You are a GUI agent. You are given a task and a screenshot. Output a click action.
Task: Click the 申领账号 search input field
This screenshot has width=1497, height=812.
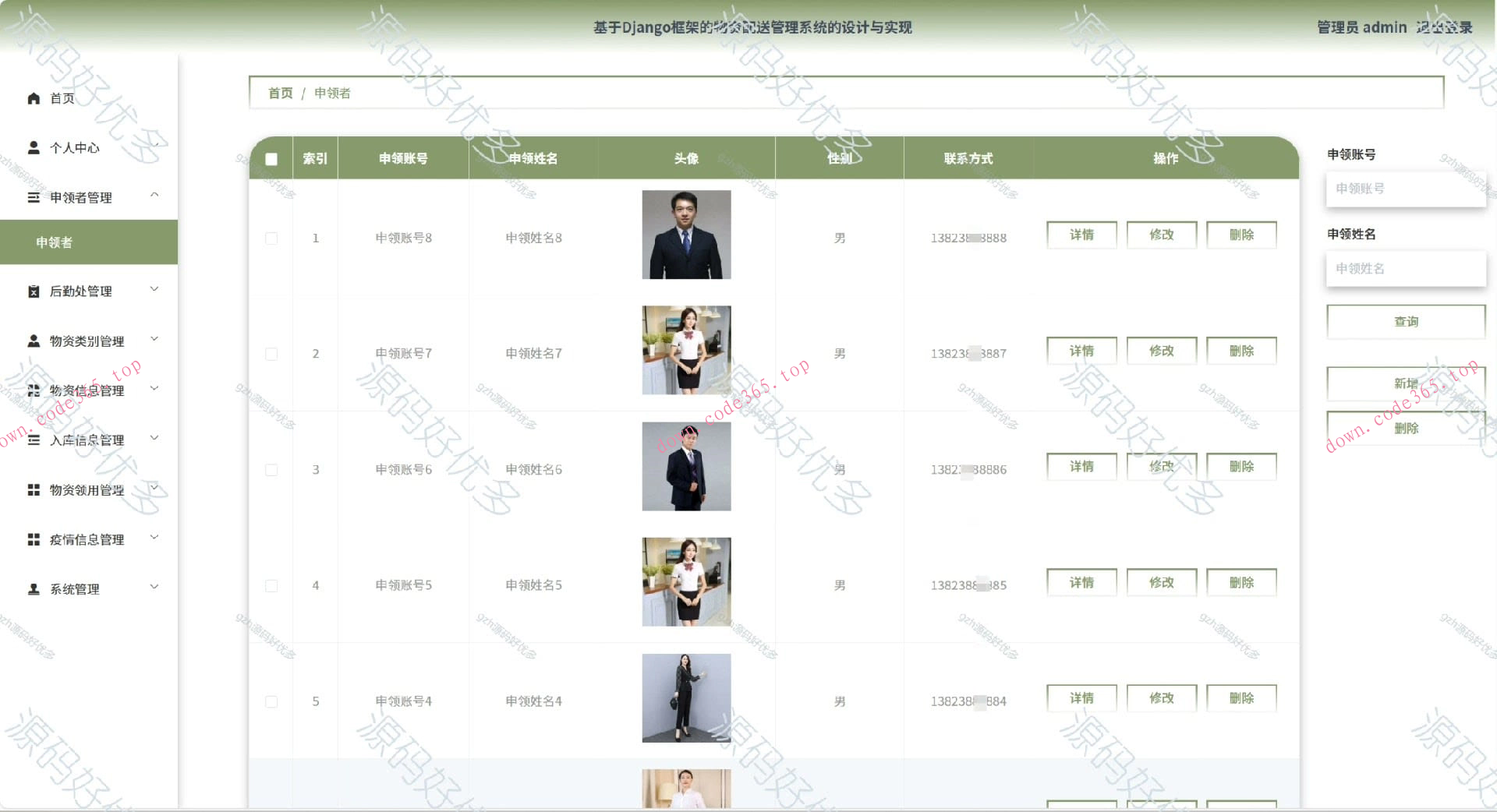(1406, 189)
